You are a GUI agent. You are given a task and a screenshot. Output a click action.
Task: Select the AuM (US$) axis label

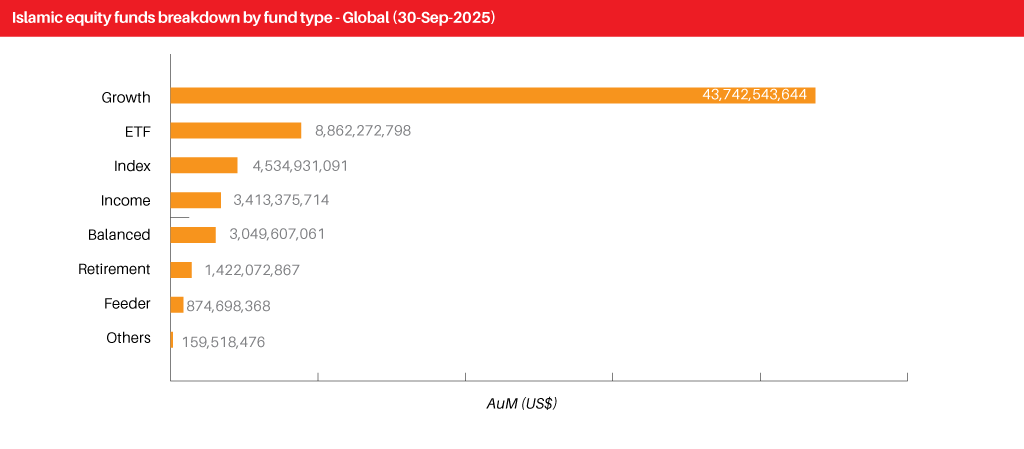[x=521, y=404]
